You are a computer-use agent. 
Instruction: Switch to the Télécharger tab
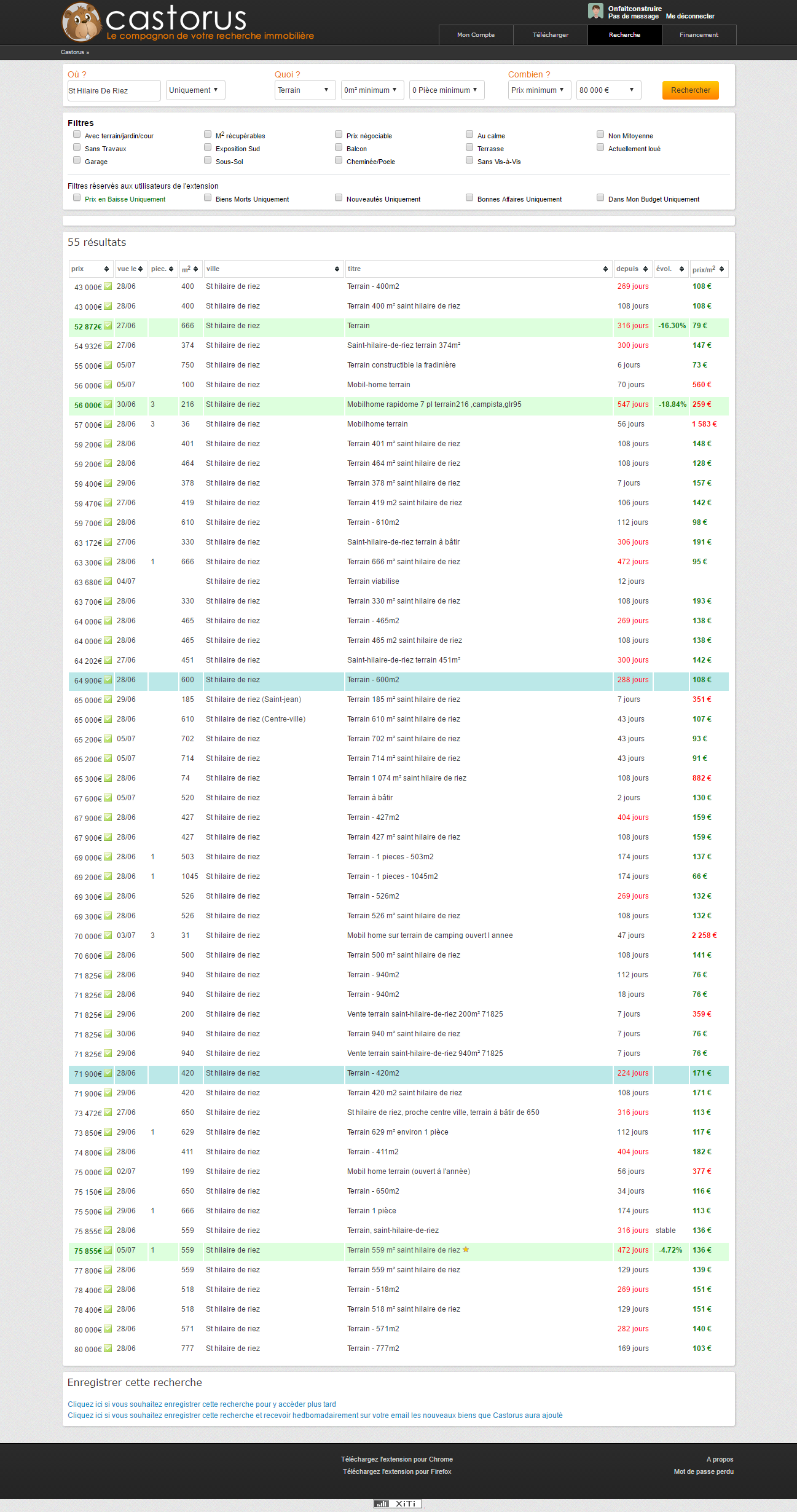coord(551,35)
